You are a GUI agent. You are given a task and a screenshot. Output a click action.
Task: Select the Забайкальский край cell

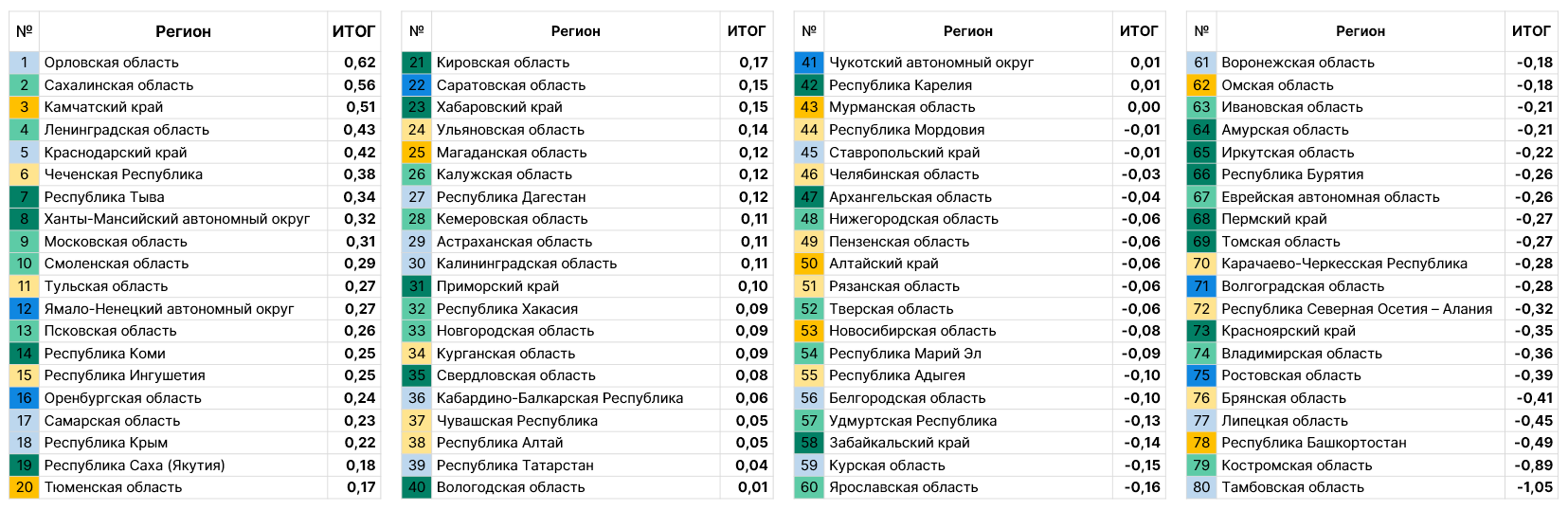(899, 443)
